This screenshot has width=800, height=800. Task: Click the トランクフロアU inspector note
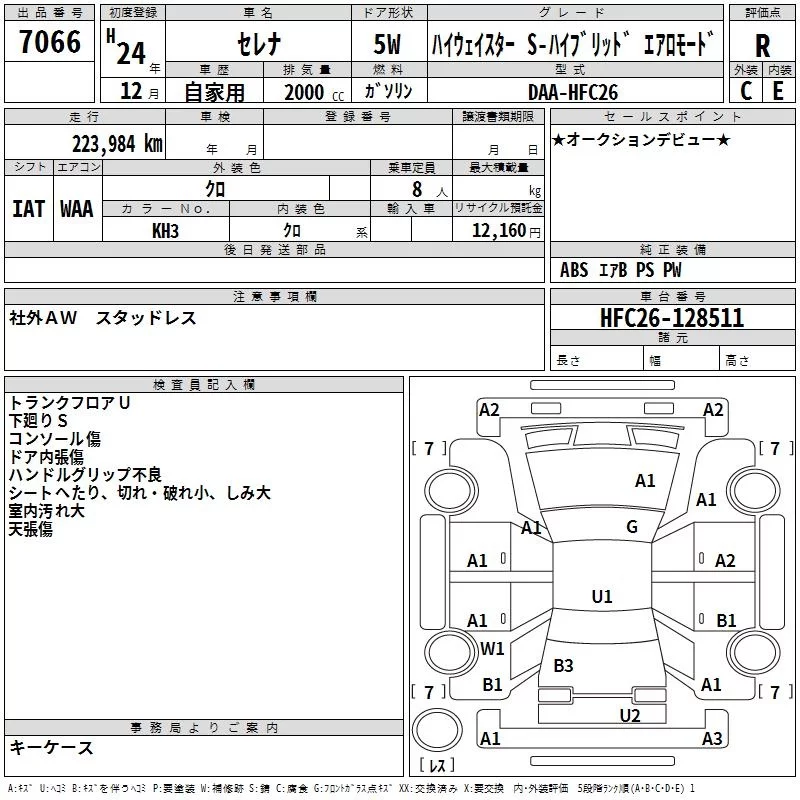pyautogui.click(x=69, y=403)
